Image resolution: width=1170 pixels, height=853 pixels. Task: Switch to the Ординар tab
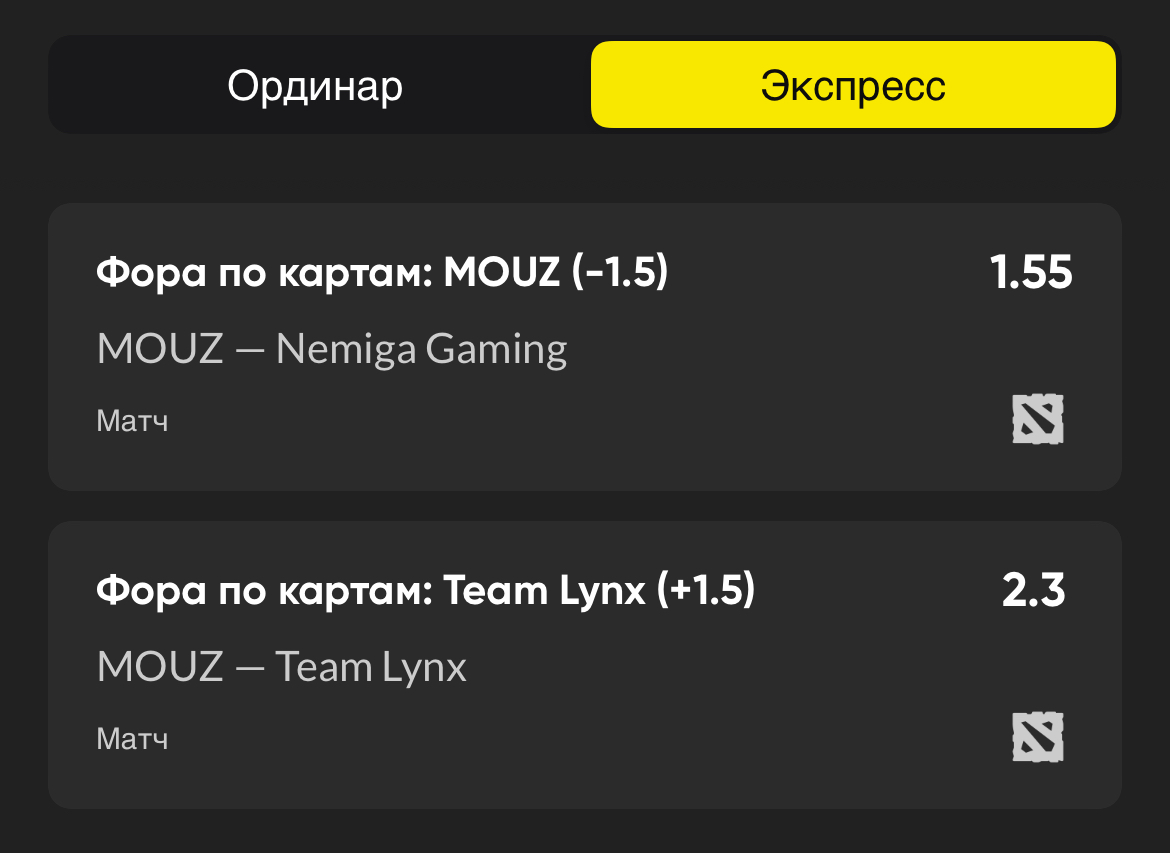coord(315,85)
